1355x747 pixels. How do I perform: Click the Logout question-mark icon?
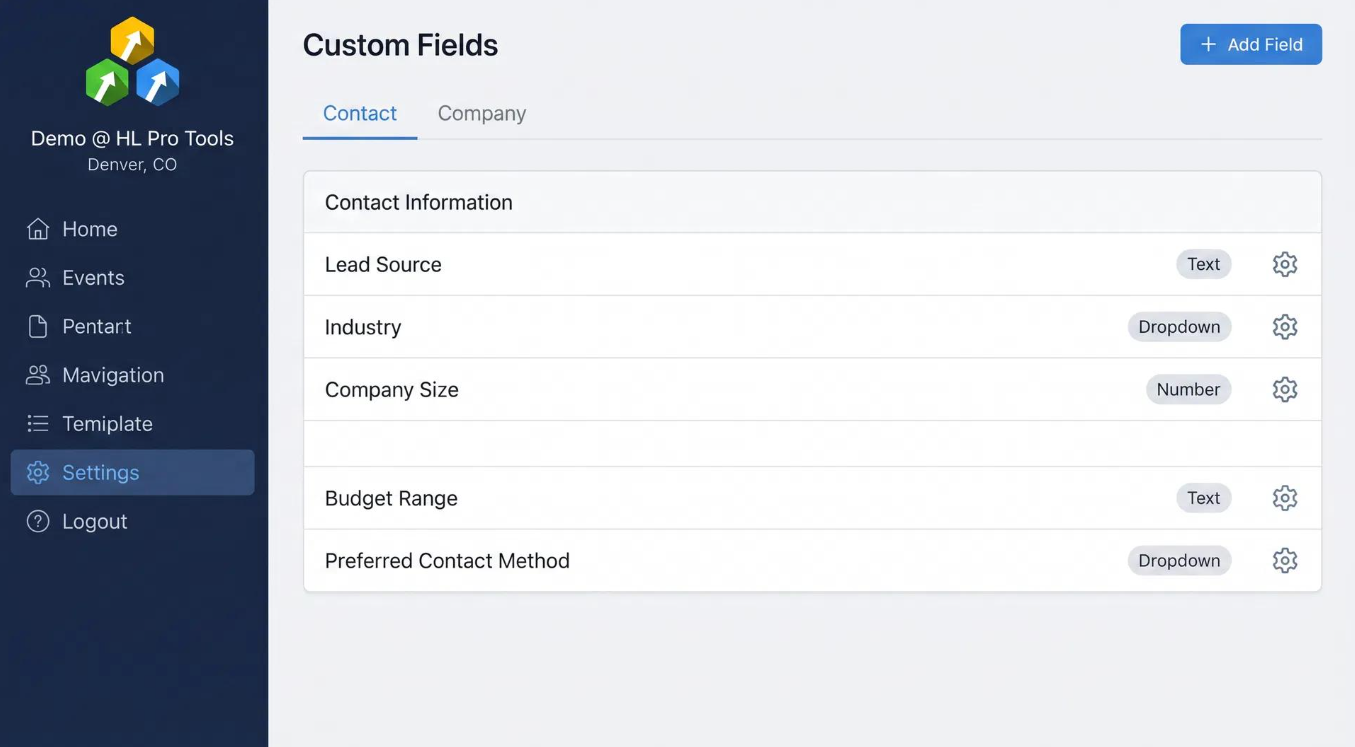click(x=38, y=521)
